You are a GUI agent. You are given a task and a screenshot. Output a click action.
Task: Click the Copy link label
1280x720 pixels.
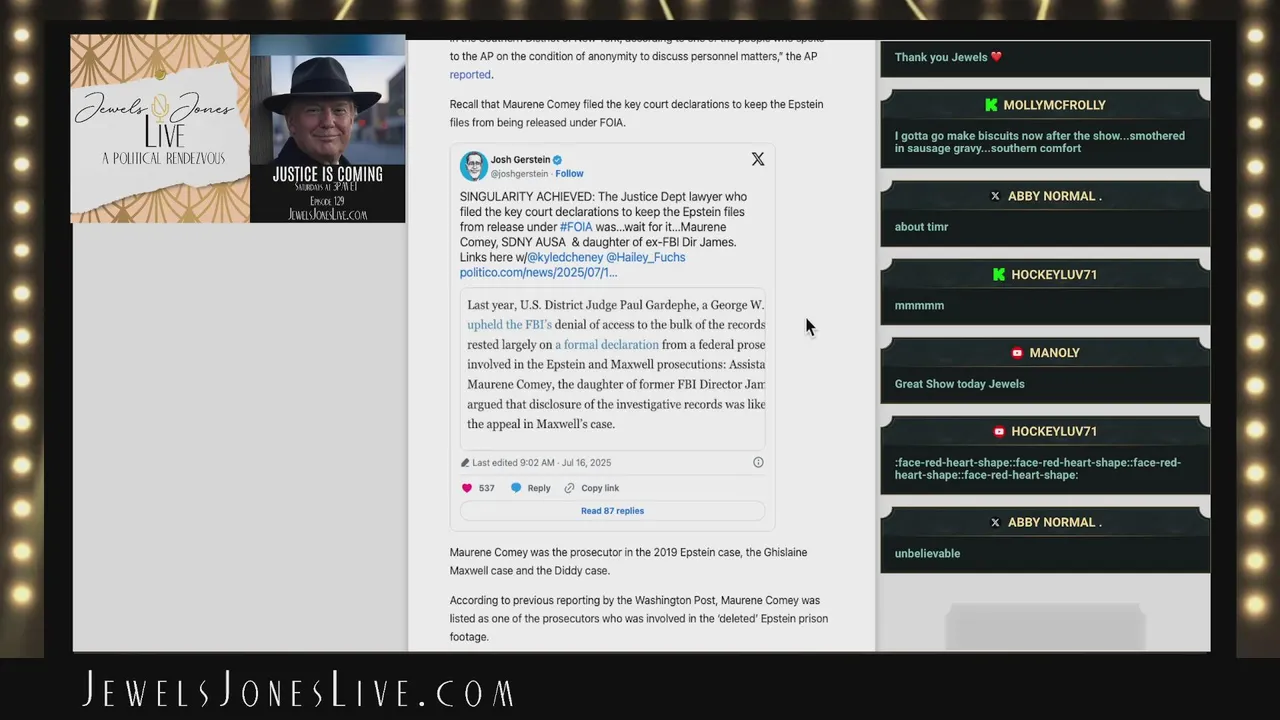click(x=600, y=488)
